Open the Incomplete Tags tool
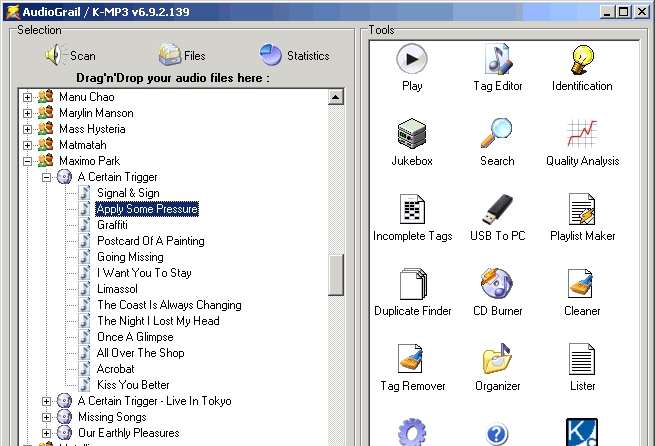 coord(412,218)
